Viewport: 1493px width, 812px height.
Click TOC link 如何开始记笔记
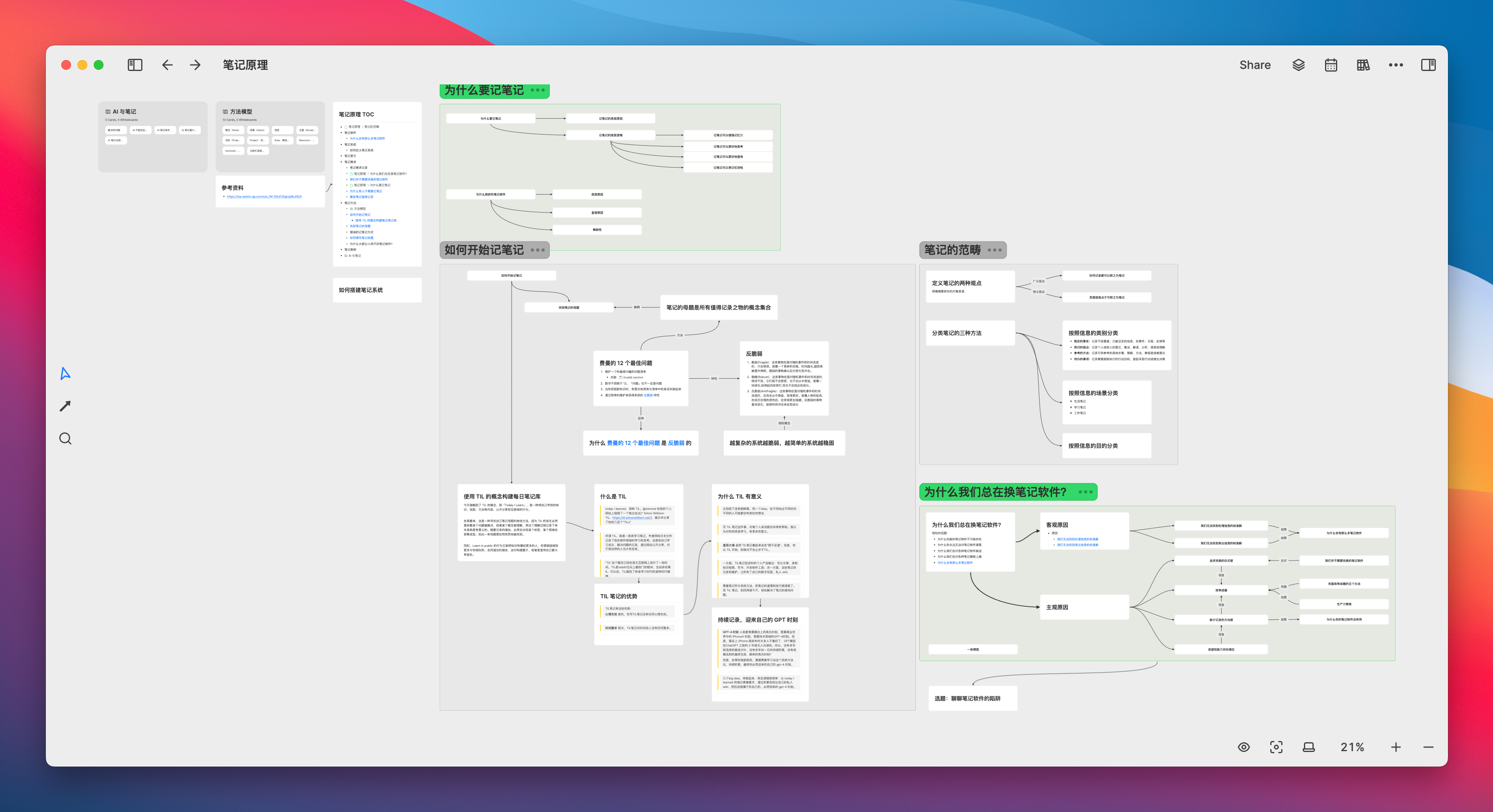coord(360,215)
